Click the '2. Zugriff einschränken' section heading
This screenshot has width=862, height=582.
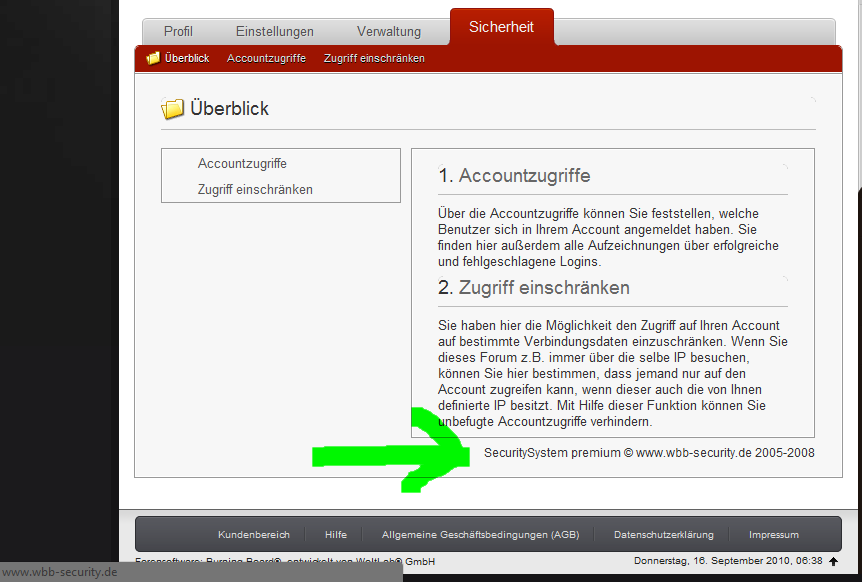(534, 288)
